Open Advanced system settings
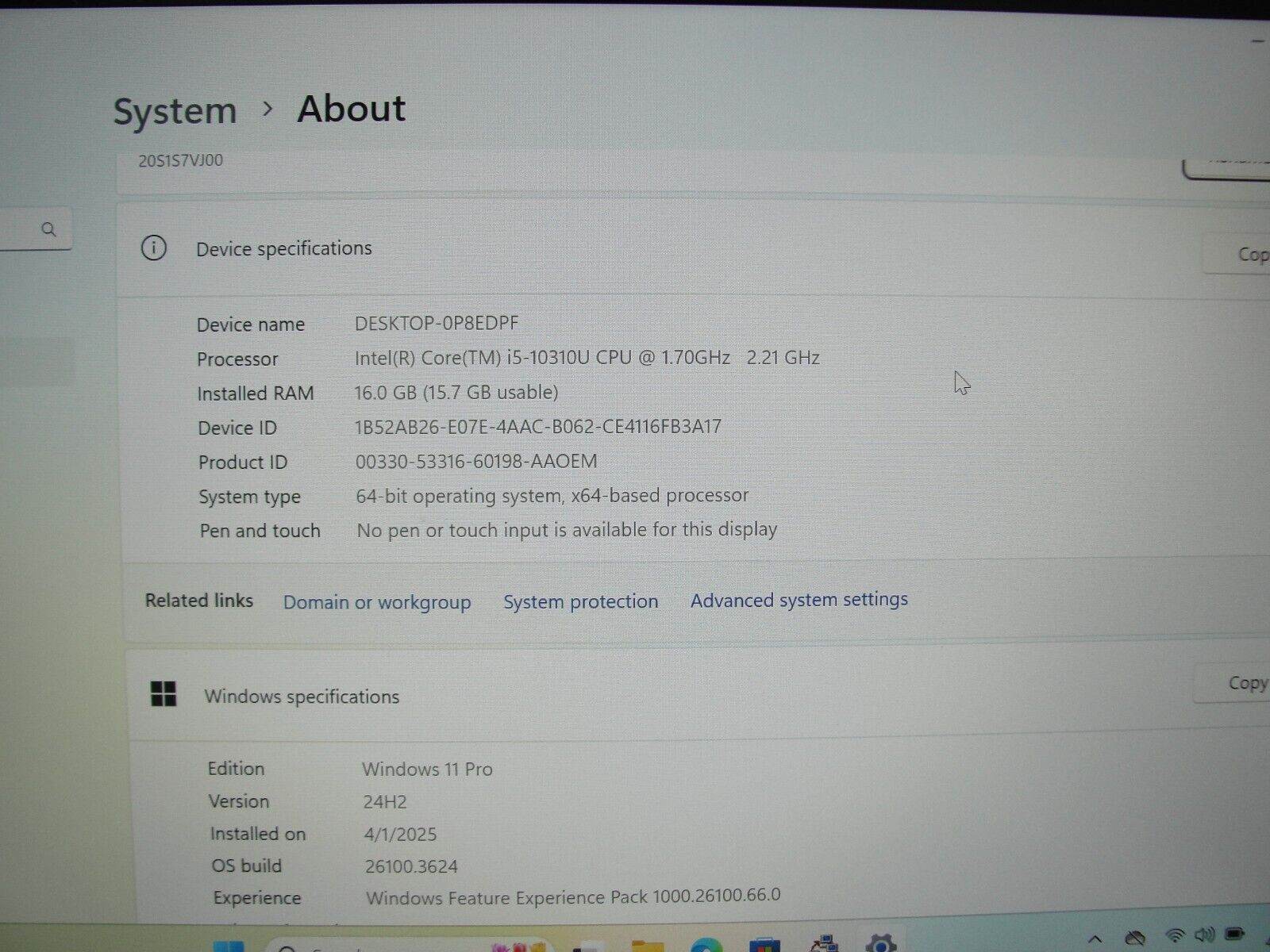The width and height of the screenshot is (1270, 952). 798,601
